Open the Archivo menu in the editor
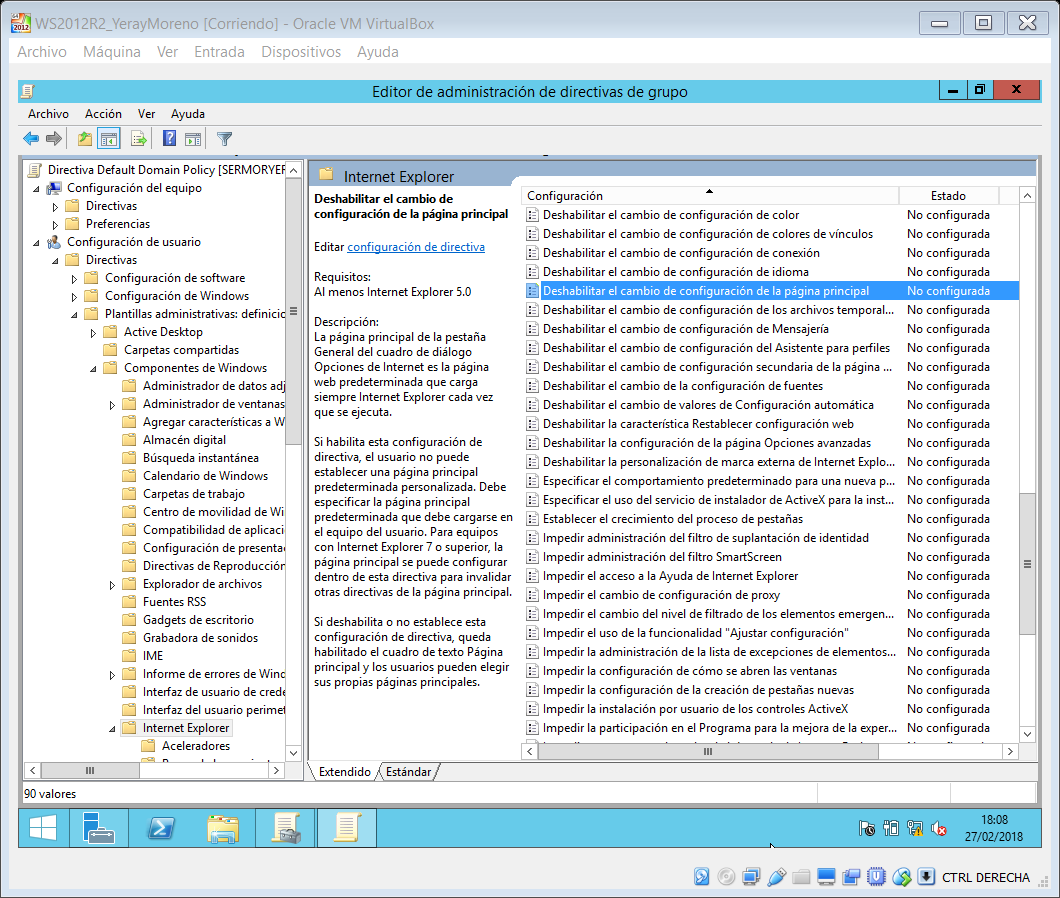Viewport: 1060px width, 898px height. [48, 114]
